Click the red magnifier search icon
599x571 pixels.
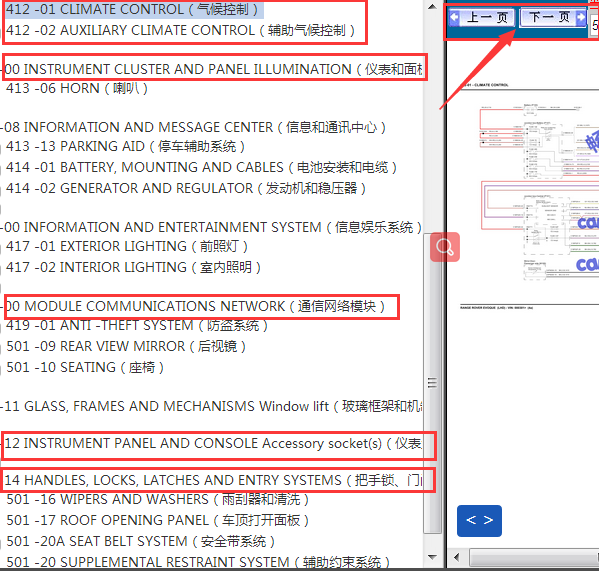(445, 247)
